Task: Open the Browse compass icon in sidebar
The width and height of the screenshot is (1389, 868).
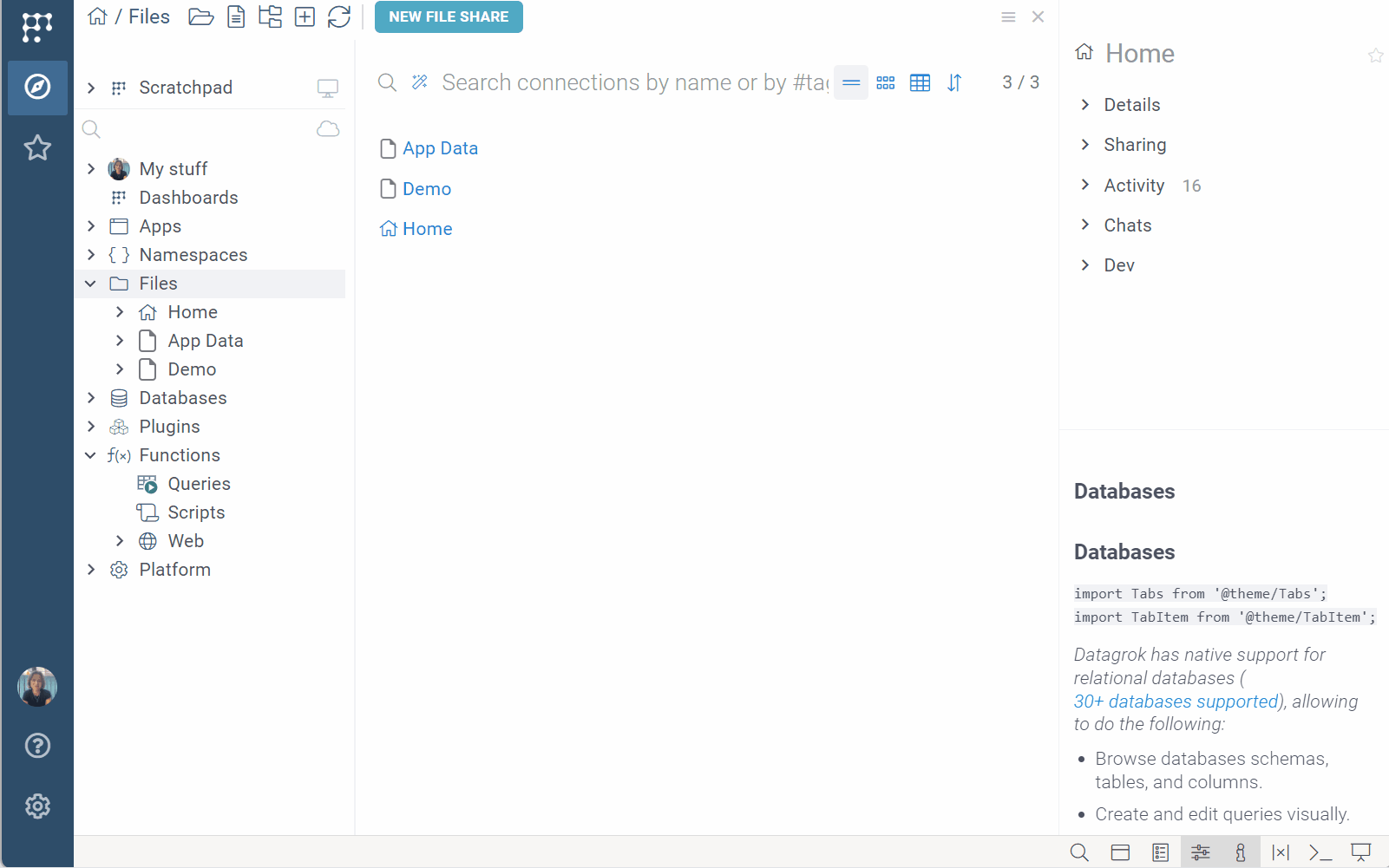Action: tap(37, 87)
